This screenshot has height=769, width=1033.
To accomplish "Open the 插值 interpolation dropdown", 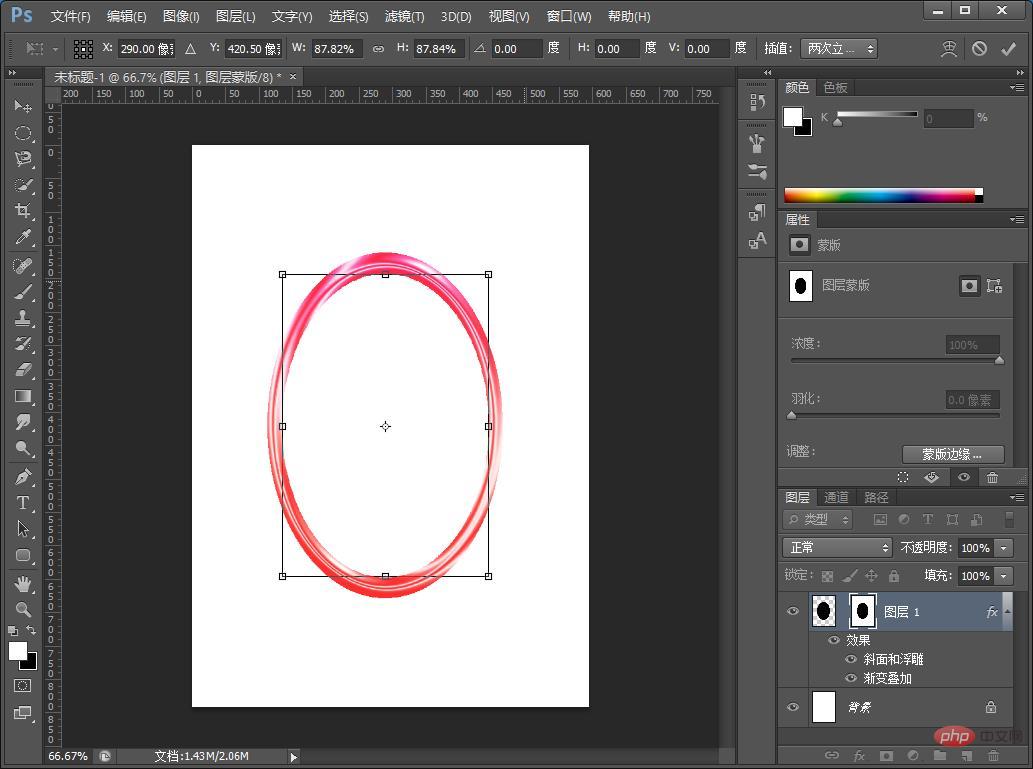I will [839, 48].
